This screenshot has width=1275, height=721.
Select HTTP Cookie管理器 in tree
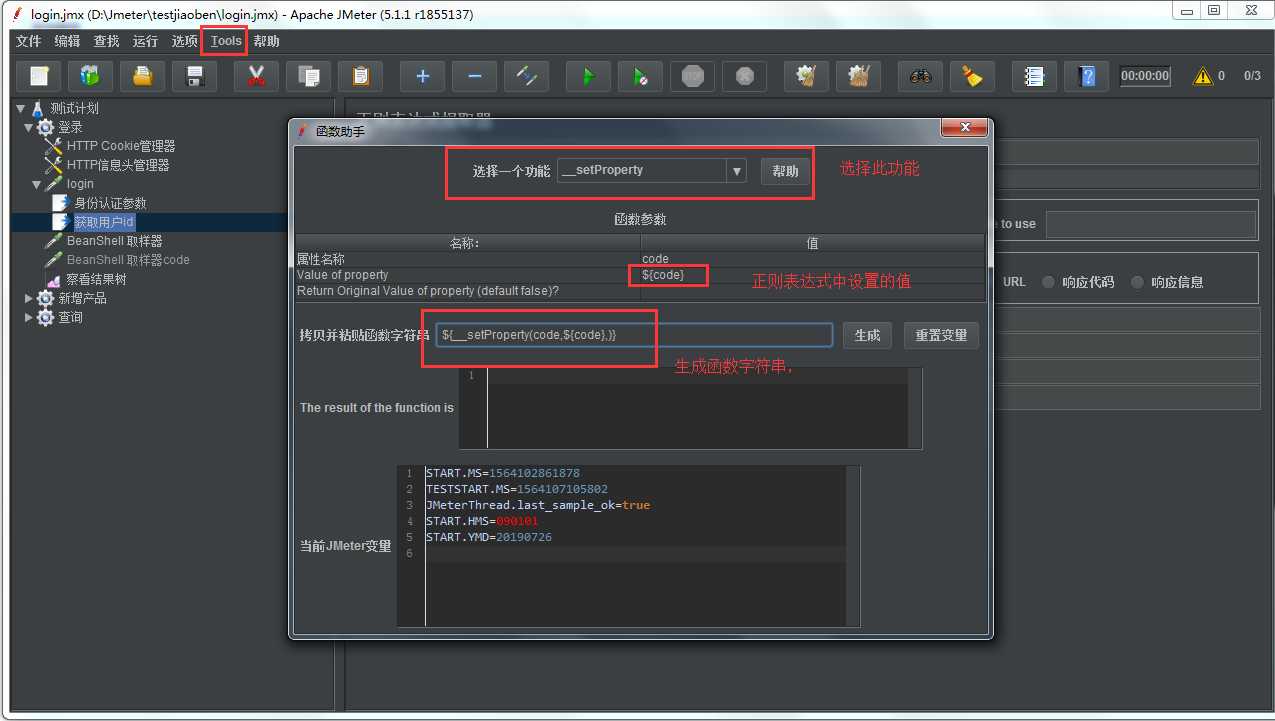(121, 146)
